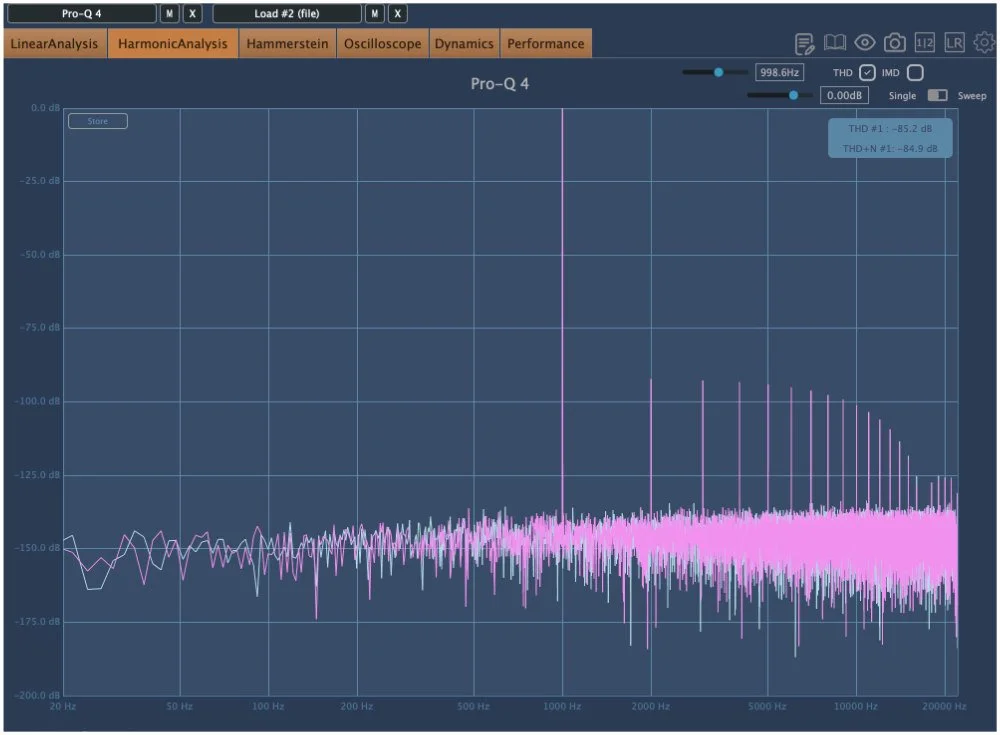Click the THD #1 readout
Screen dimensions: 1000x735
coord(890,129)
